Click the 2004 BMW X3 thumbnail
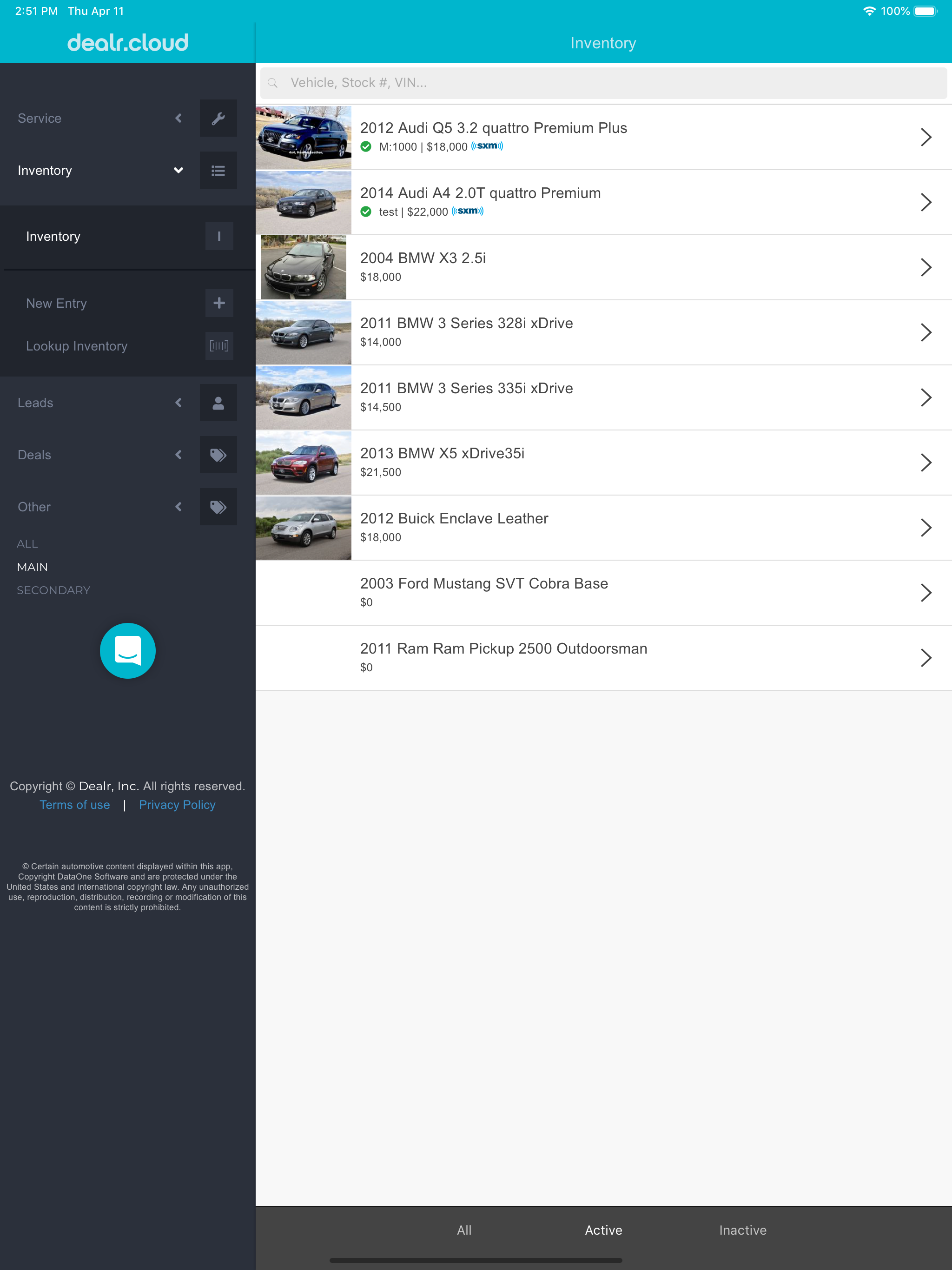Viewport: 952px width, 1270px height. (303, 267)
